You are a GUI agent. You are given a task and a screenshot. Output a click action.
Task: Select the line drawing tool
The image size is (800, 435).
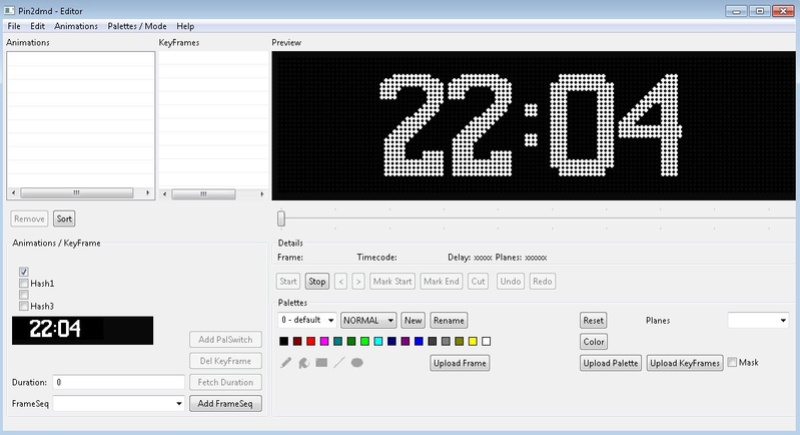[x=339, y=363]
